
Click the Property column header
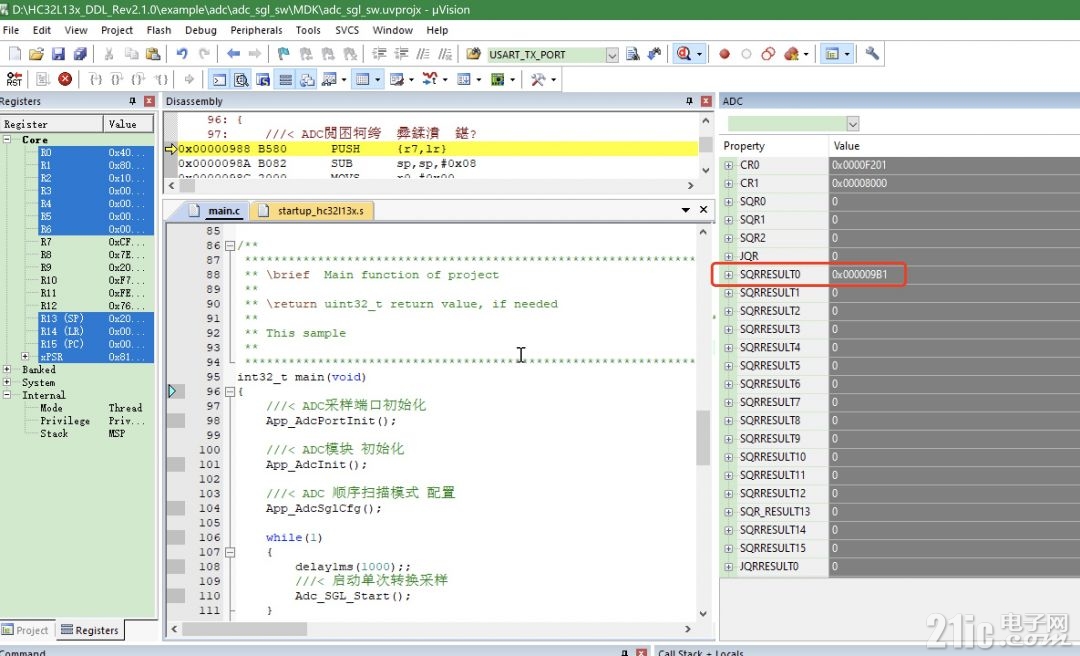[x=773, y=146]
